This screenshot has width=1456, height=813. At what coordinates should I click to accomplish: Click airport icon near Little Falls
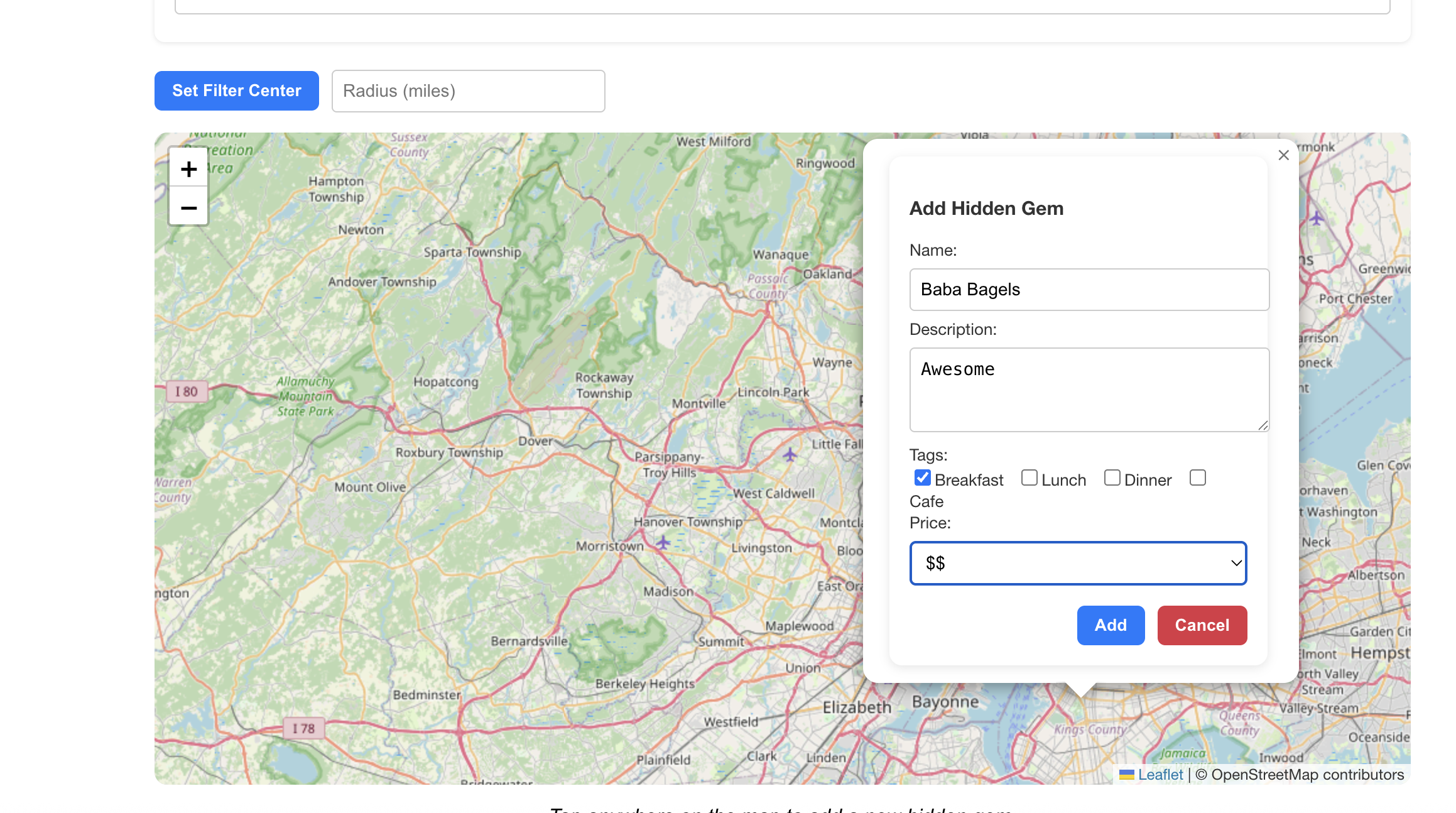pos(790,454)
